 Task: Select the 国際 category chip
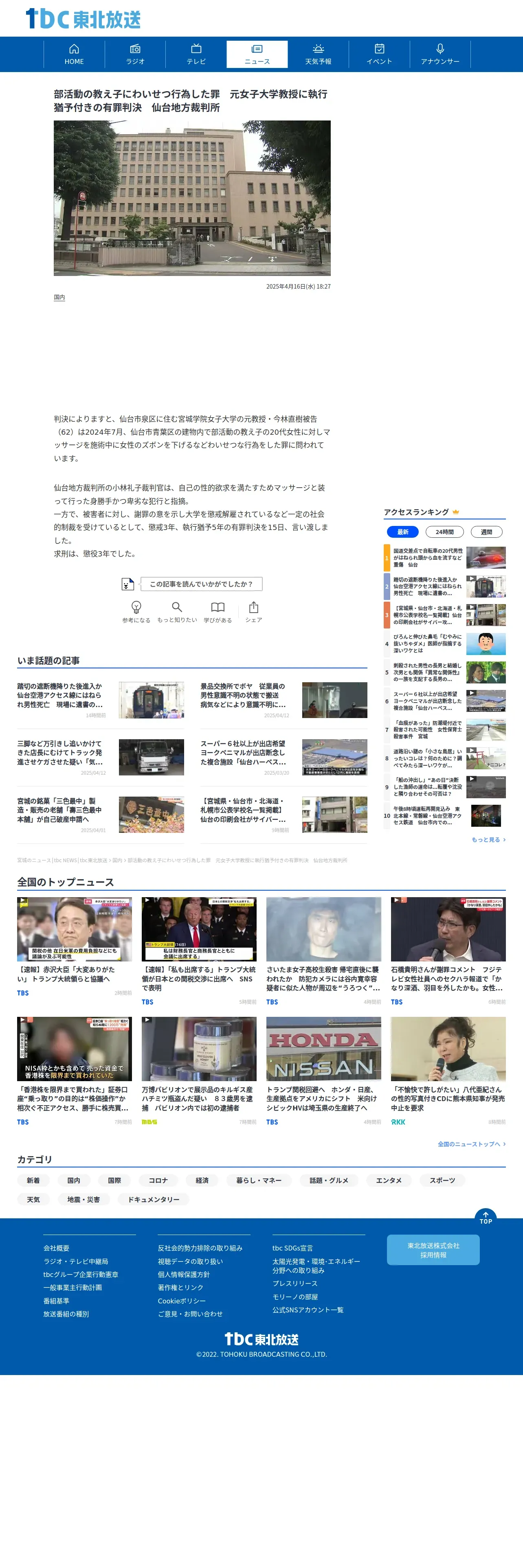point(114,1181)
